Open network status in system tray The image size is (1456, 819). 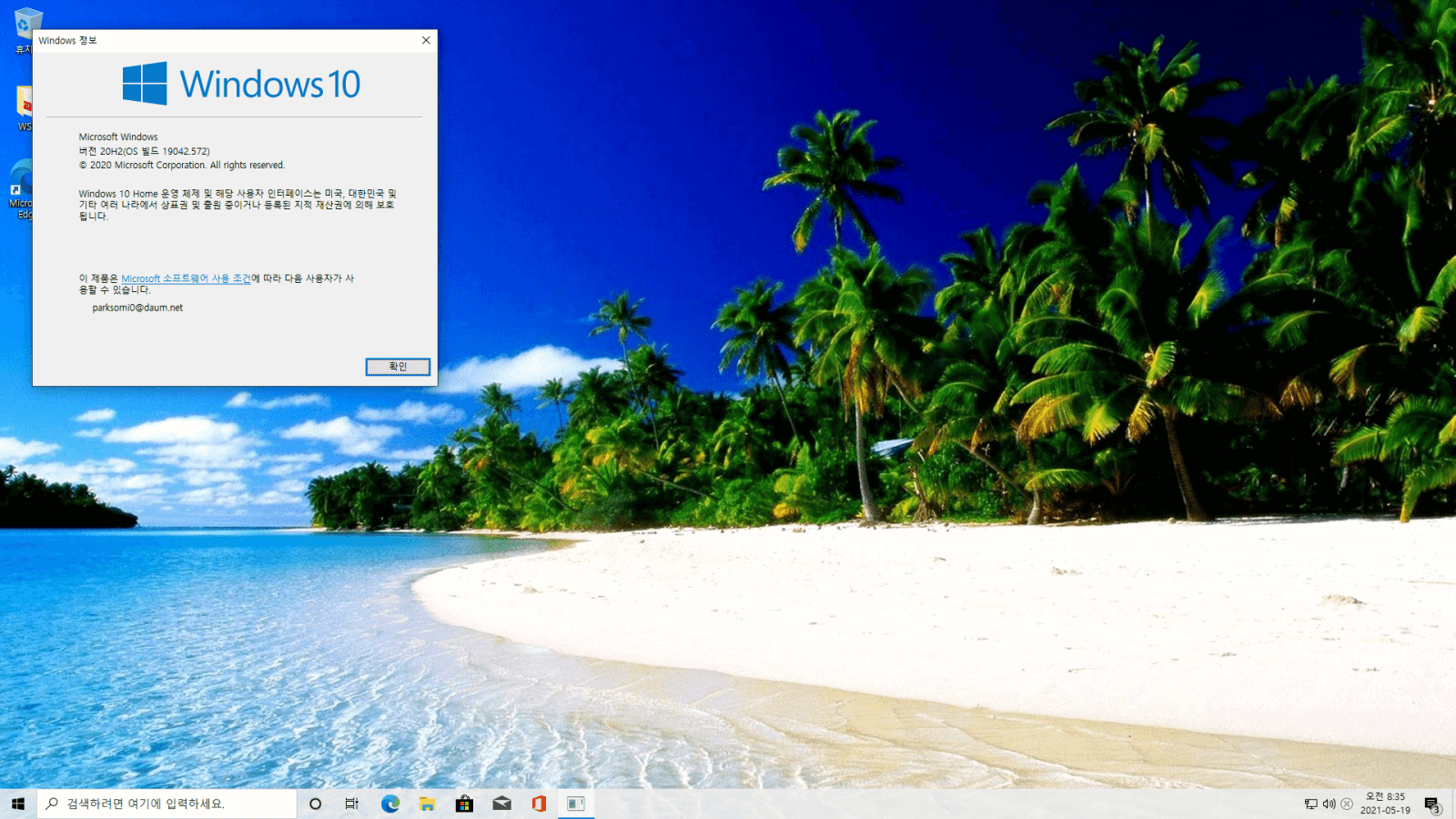(1311, 804)
